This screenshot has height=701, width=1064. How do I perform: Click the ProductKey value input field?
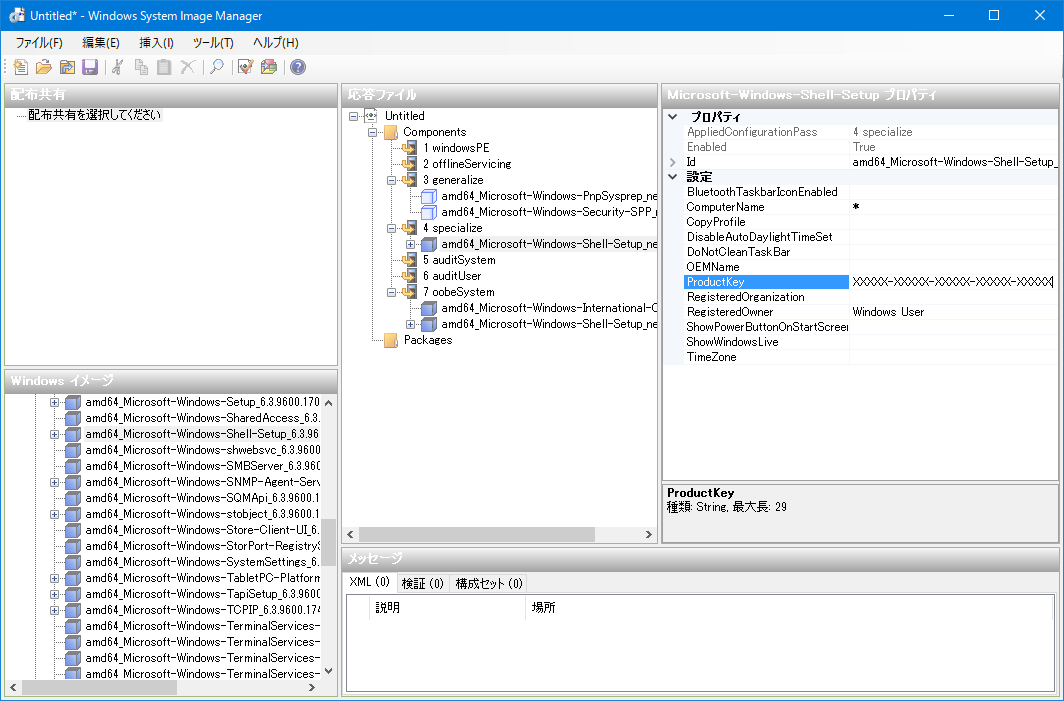(953, 282)
